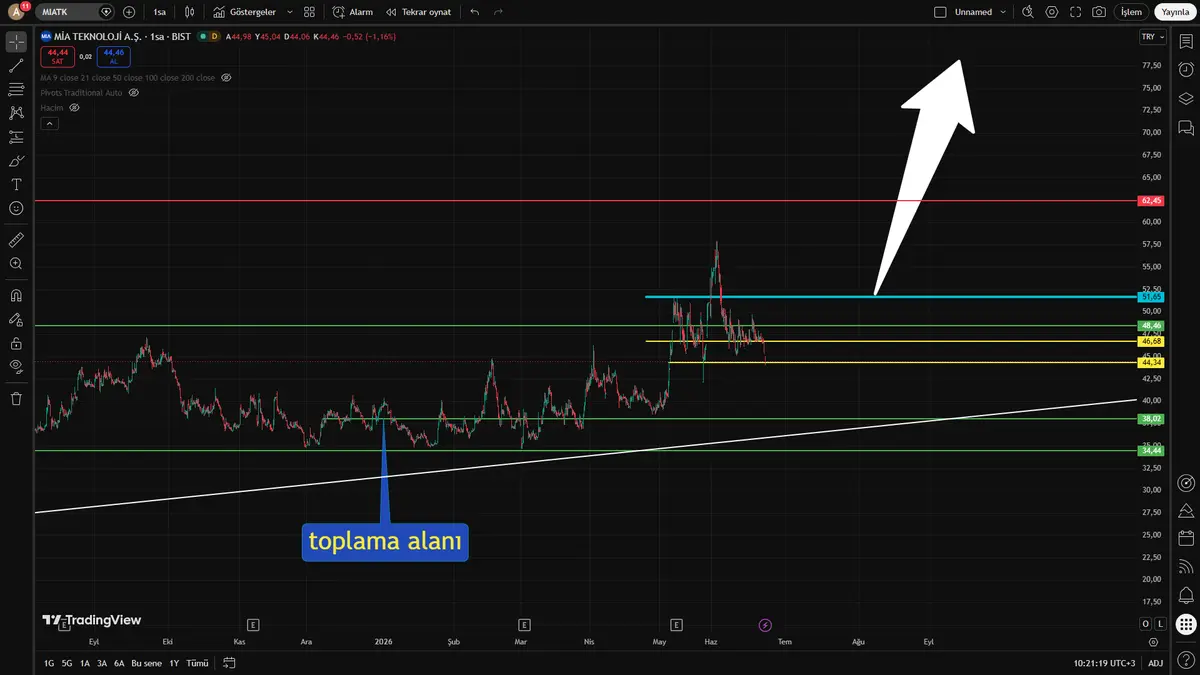This screenshot has height=675, width=1200.
Task: Open the timezone menu at 10:21:19 UTC+3
Action: coord(1105,663)
